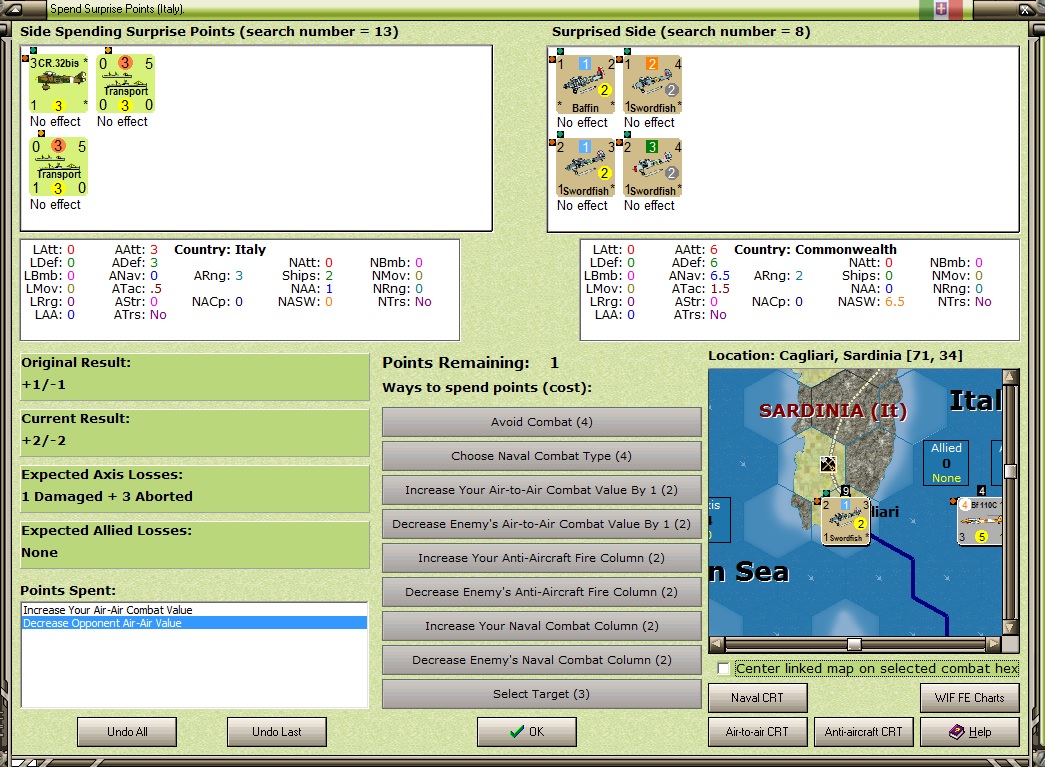Image resolution: width=1045 pixels, height=767 pixels.
Task: Select the blue-1 Swordfish counter
Action: pos(585,168)
